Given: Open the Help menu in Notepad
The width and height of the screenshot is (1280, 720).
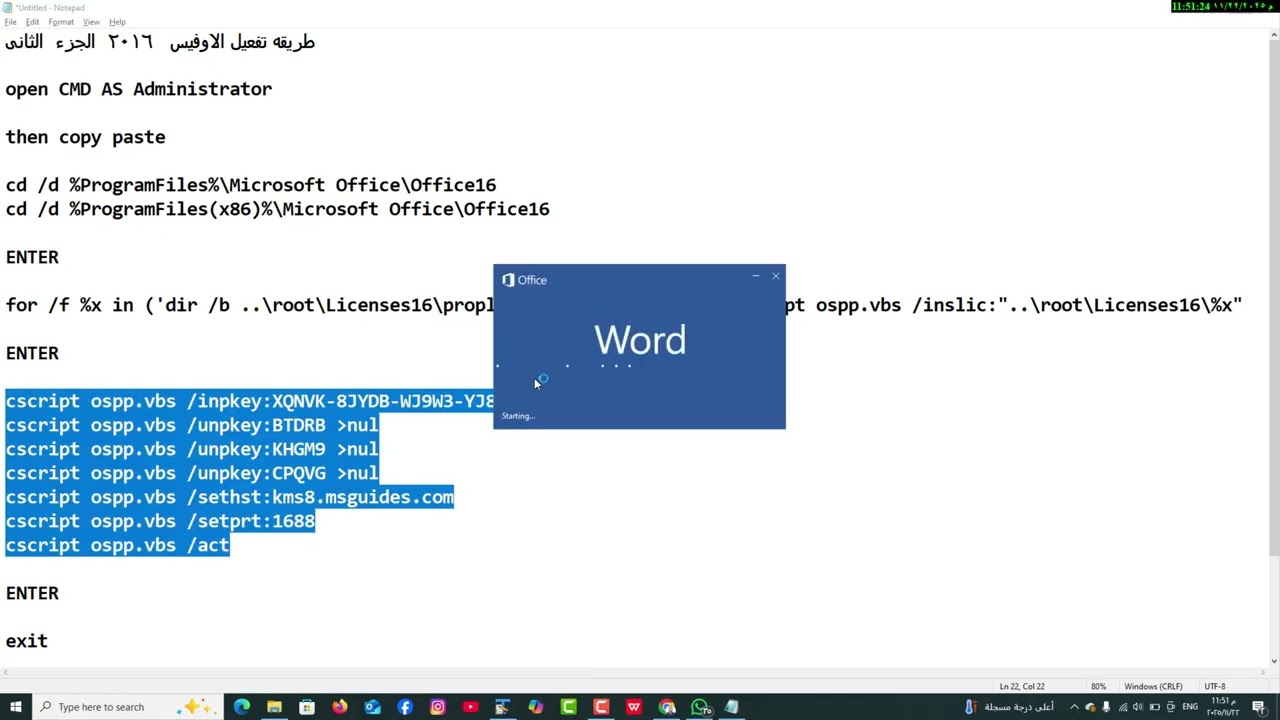Looking at the screenshot, I should point(117,22).
